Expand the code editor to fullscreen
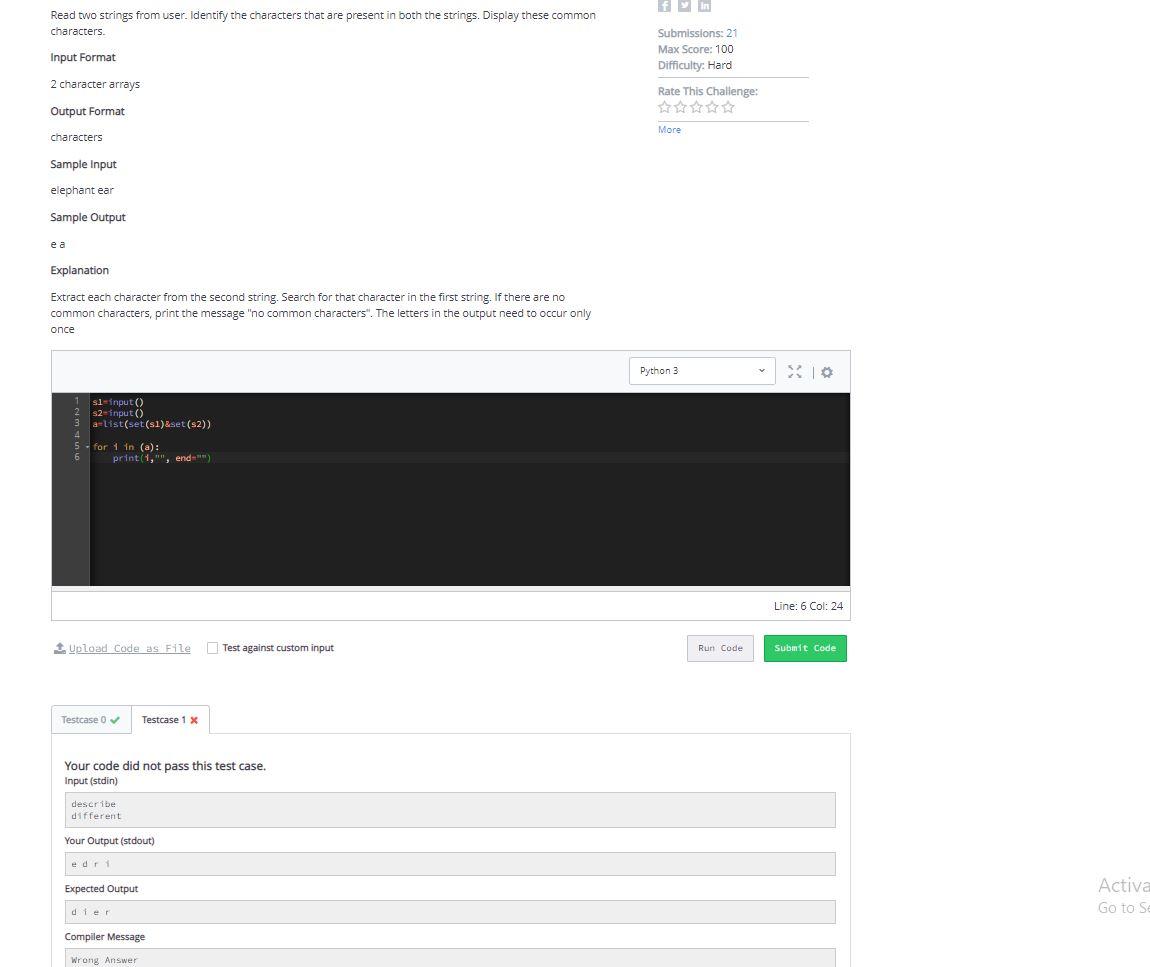 click(795, 371)
